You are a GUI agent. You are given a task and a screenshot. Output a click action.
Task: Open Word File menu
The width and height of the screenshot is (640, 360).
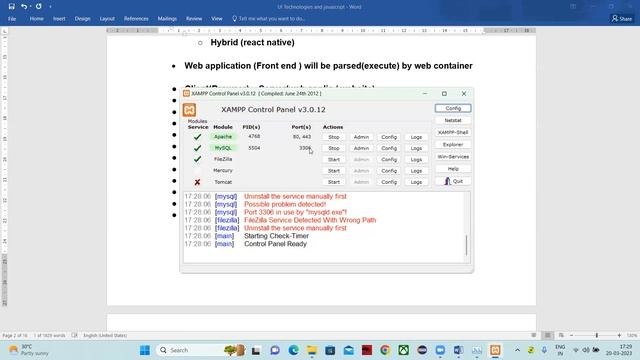(12, 19)
